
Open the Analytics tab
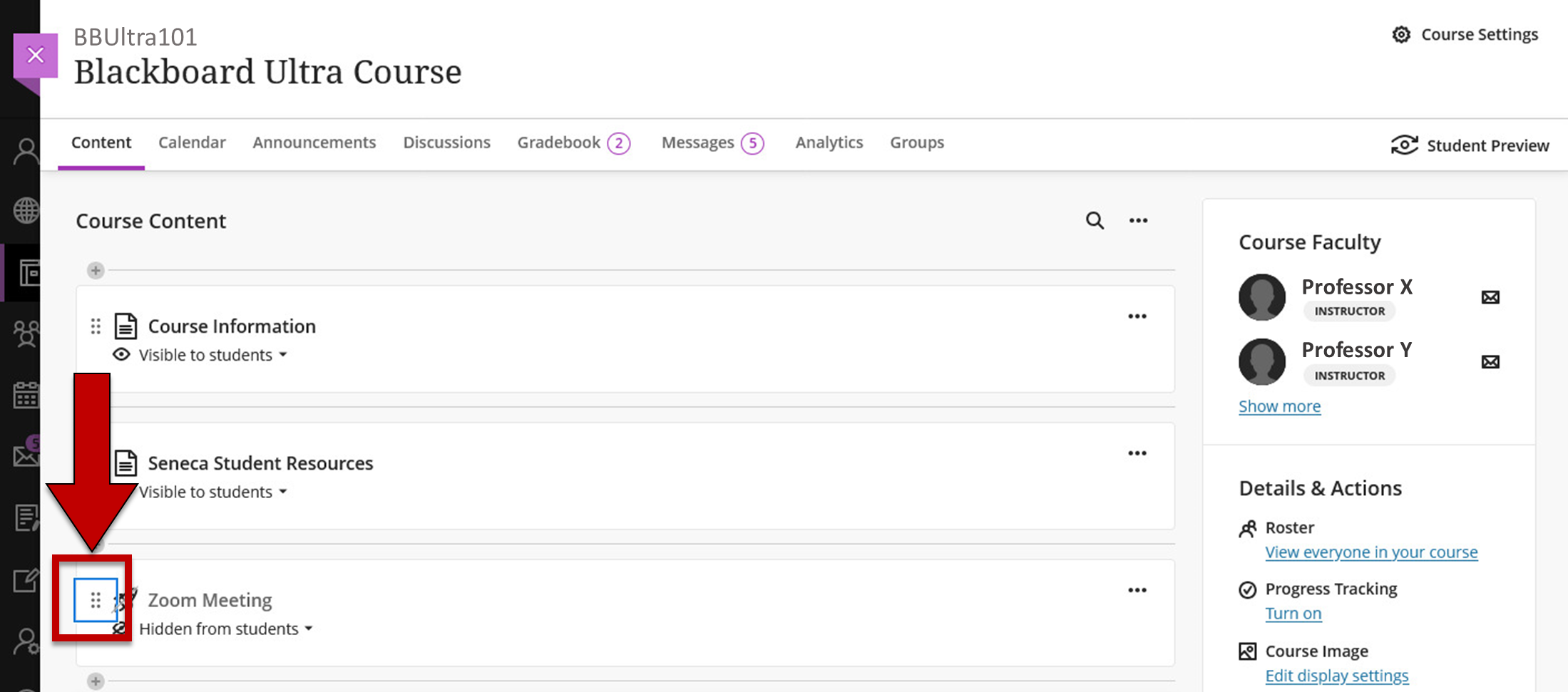click(x=829, y=143)
